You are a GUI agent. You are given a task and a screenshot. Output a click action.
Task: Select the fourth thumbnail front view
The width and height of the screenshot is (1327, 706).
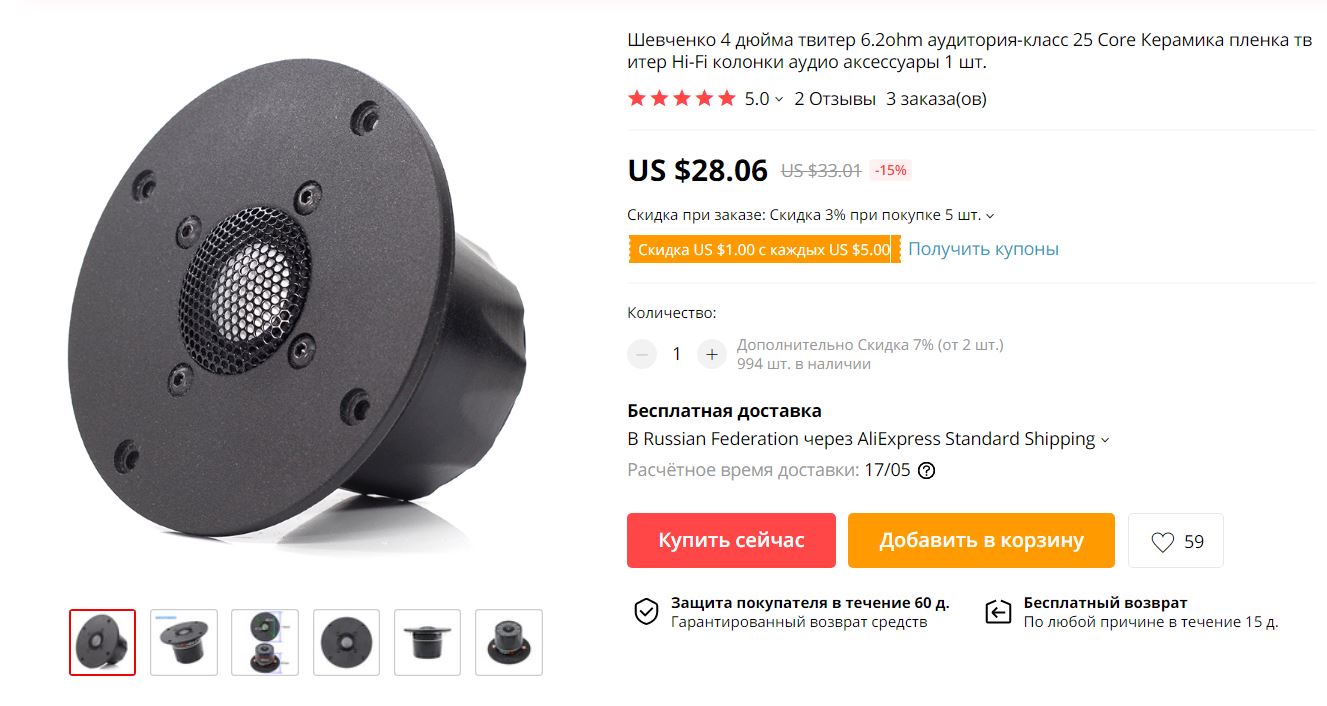(346, 642)
